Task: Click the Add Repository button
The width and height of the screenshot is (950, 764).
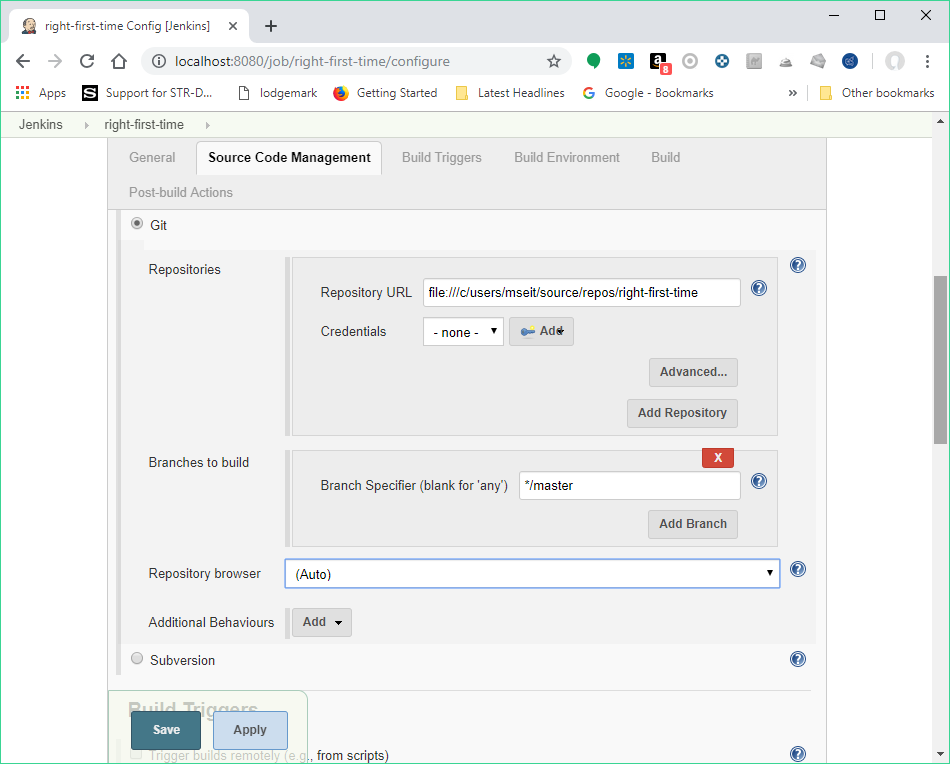Action: [682, 413]
